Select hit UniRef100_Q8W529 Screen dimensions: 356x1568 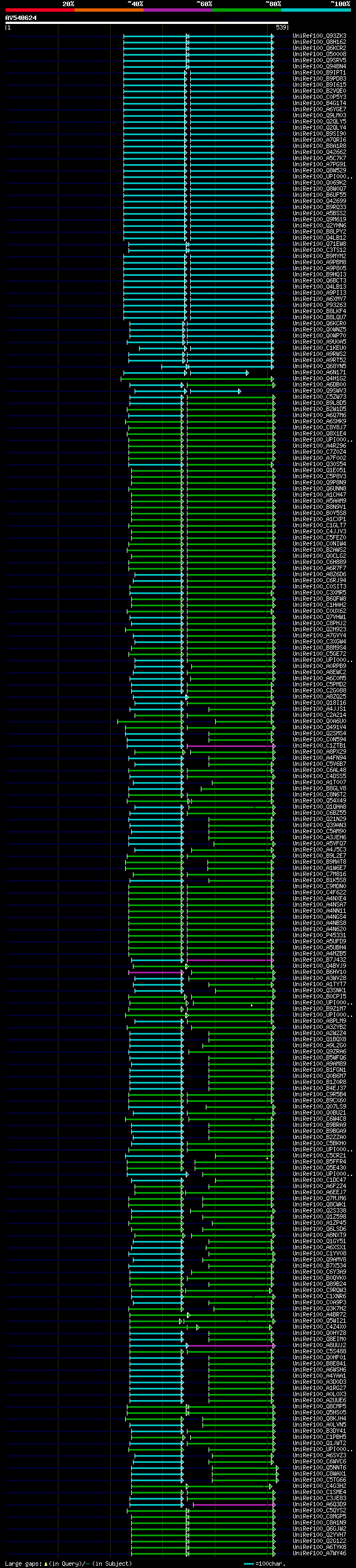[x=319, y=170]
